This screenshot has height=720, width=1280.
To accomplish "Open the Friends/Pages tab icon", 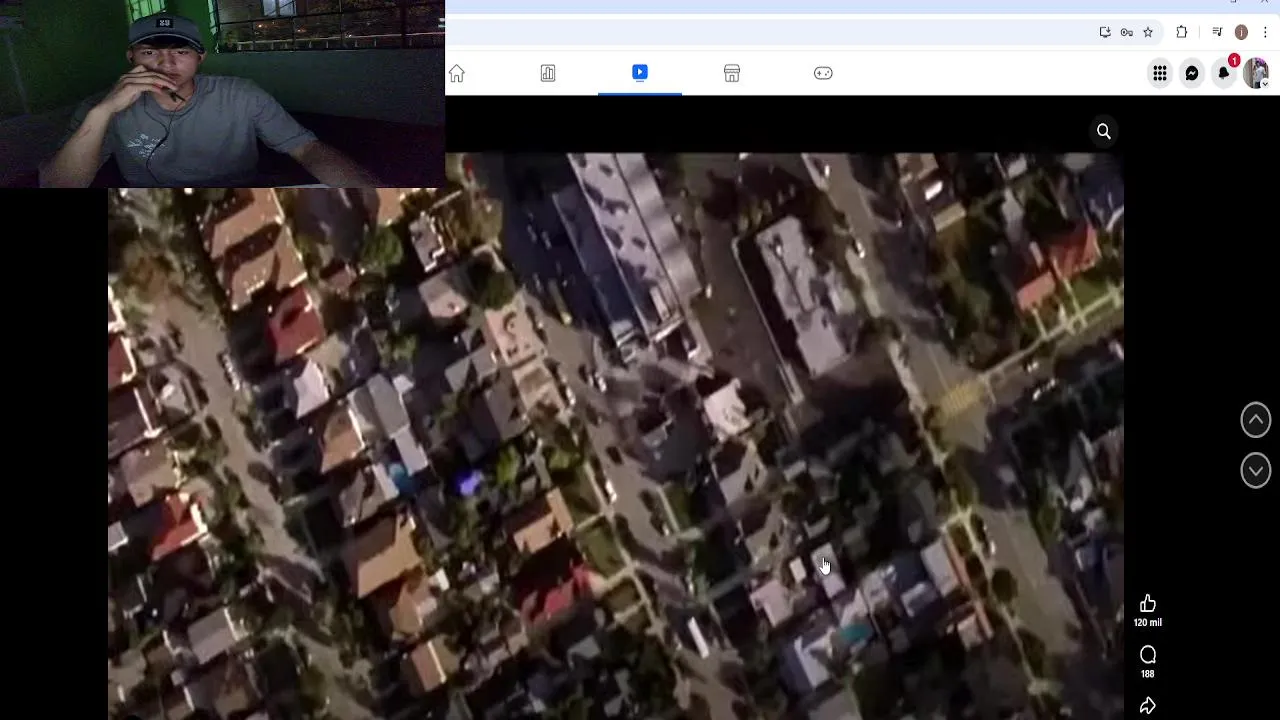I will 548,73.
